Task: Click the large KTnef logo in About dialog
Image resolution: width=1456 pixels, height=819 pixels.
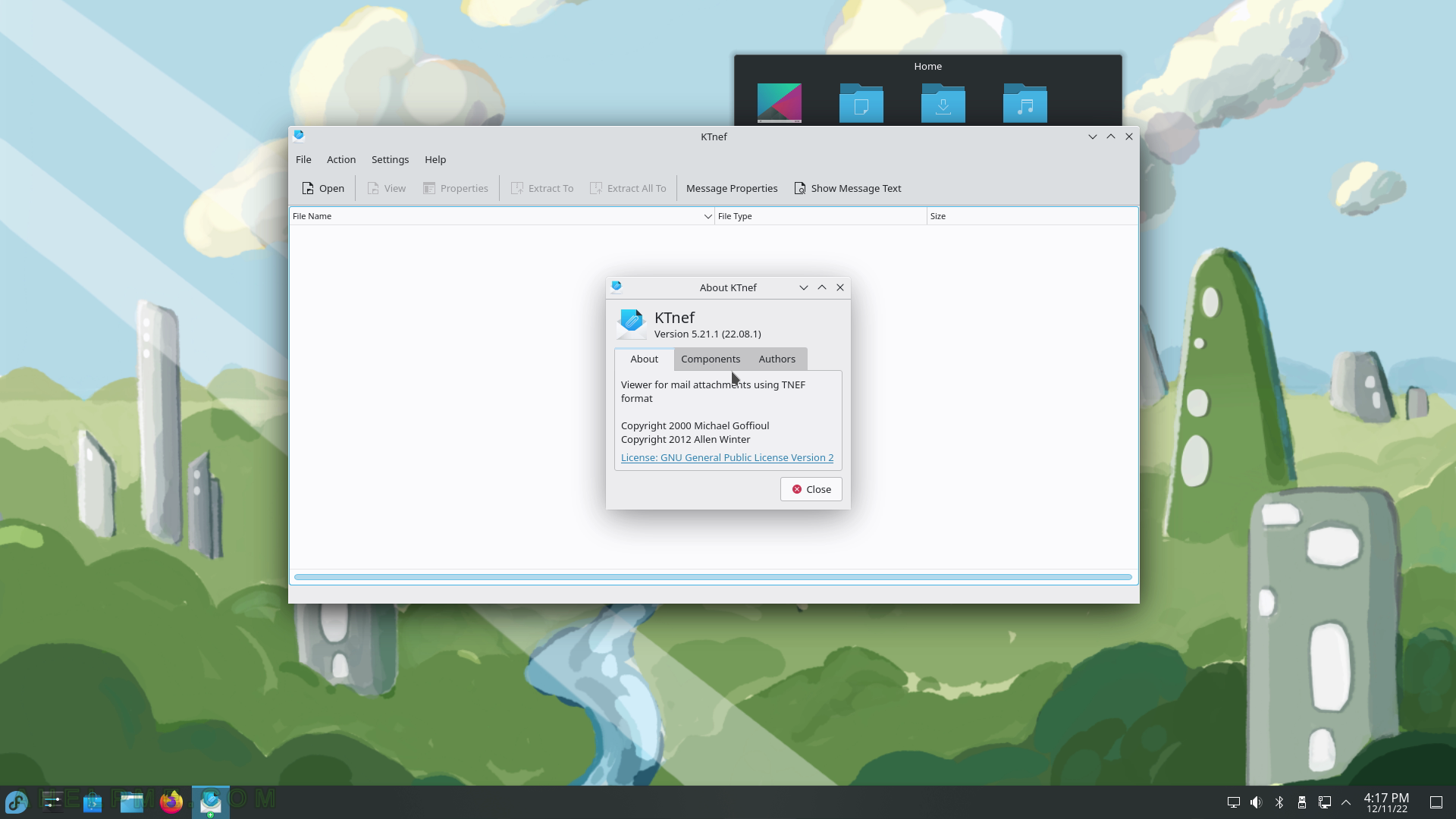Action: click(631, 324)
